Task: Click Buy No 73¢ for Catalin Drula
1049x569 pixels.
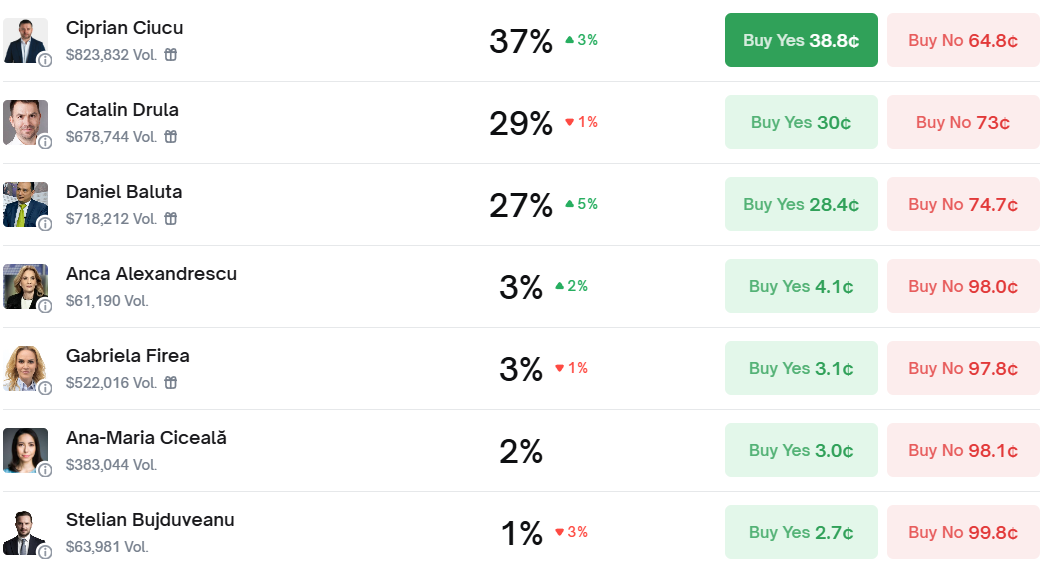Action: (963, 122)
